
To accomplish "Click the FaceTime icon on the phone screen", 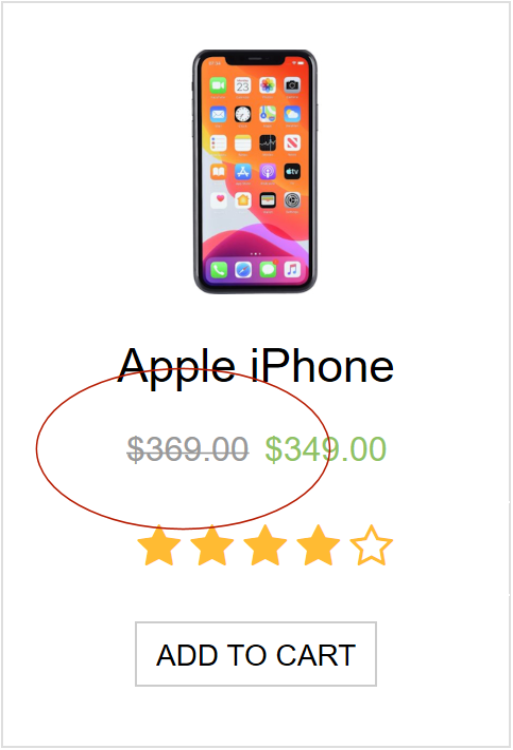I will pyautogui.click(x=218, y=86).
